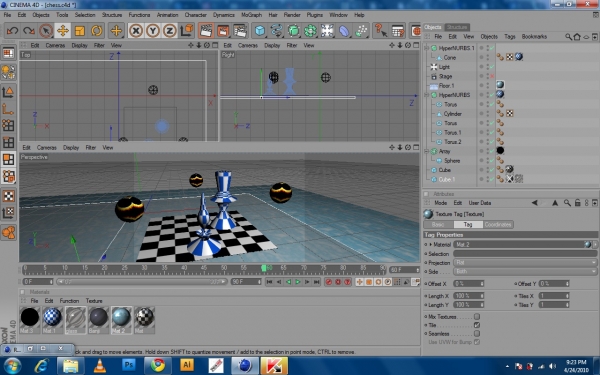Switch to the Coordinates tab in Attributes
The image size is (600, 375).
498,225
